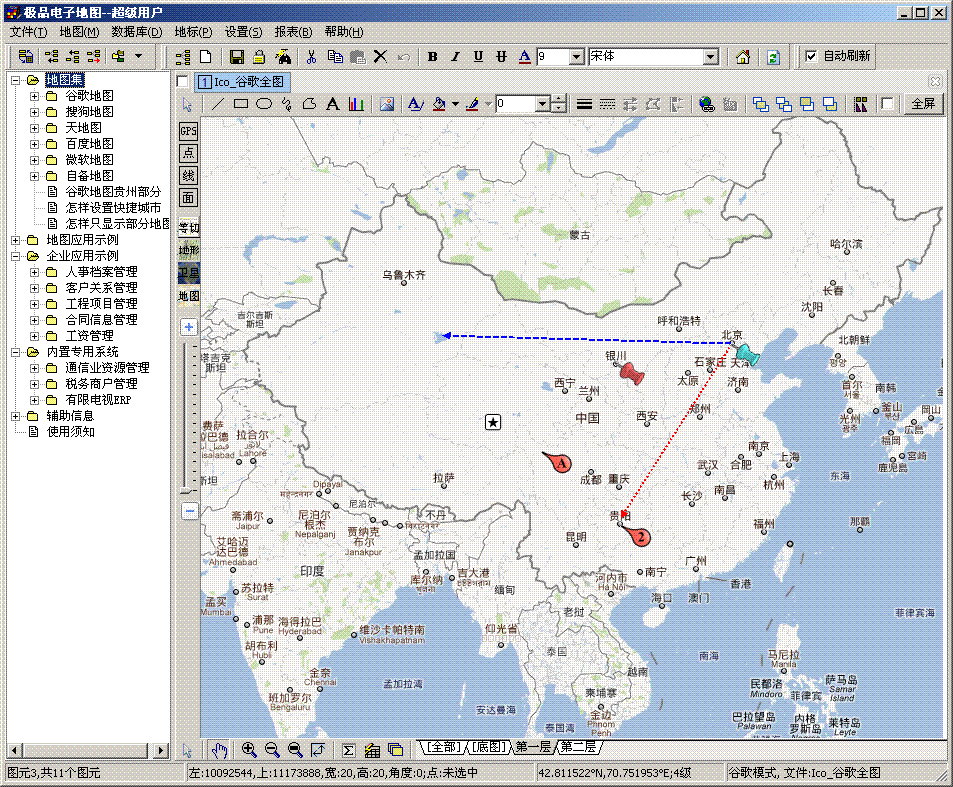
Task: Click the thick line style icon
Action: 584,104
